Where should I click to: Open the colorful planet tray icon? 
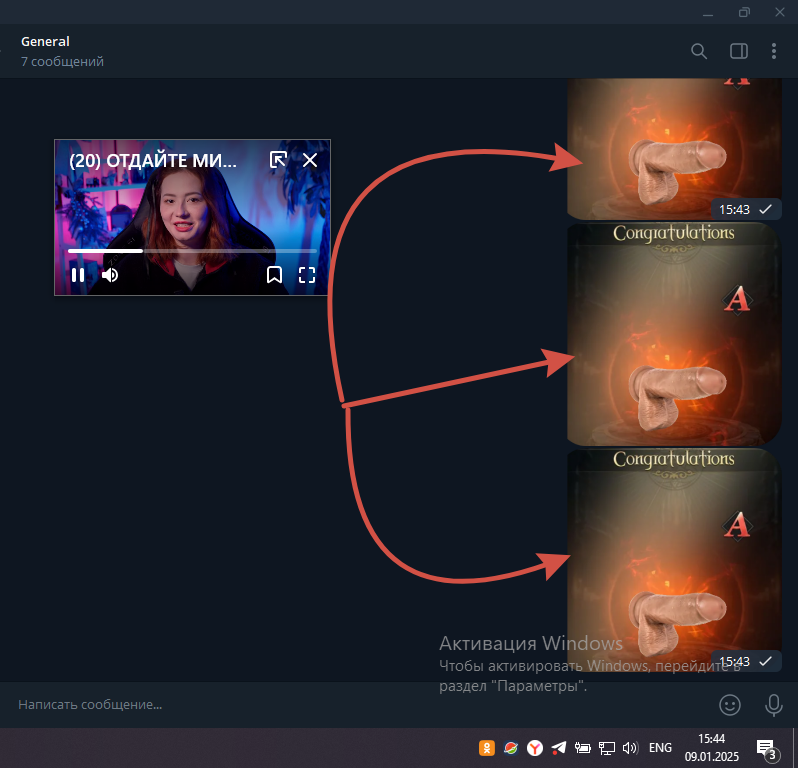(510, 748)
